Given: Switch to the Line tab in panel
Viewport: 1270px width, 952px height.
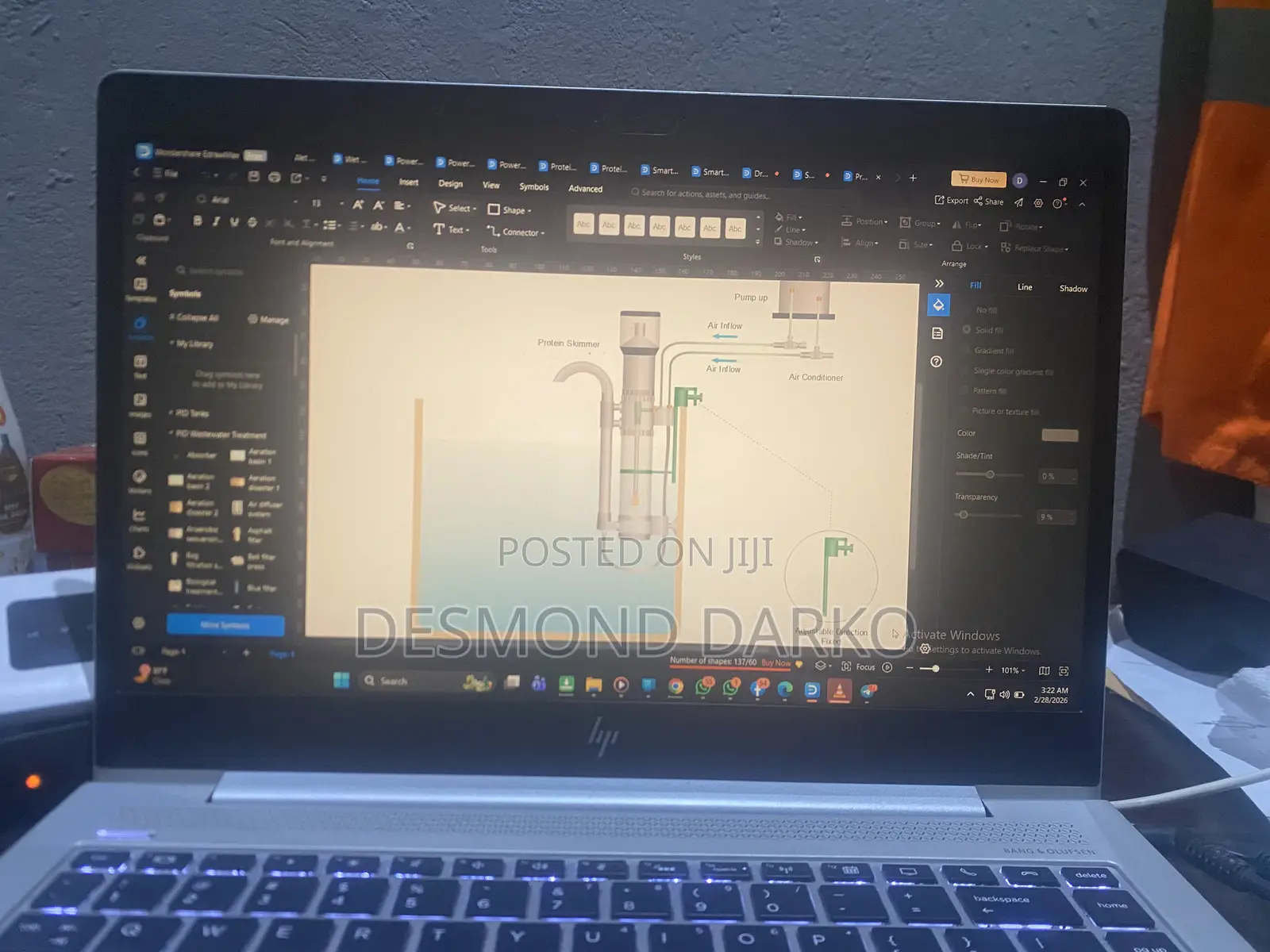Looking at the screenshot, I should (1025, 287).
